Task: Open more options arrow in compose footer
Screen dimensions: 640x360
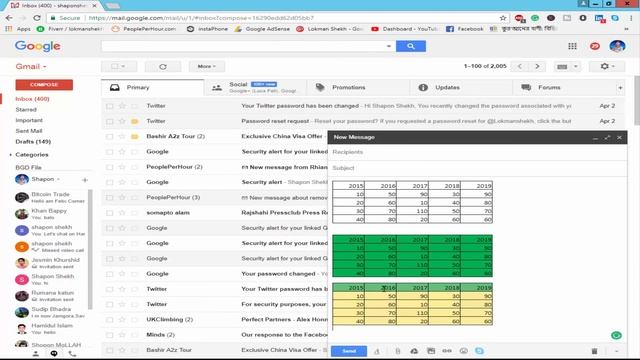Action: pos(616,351)
